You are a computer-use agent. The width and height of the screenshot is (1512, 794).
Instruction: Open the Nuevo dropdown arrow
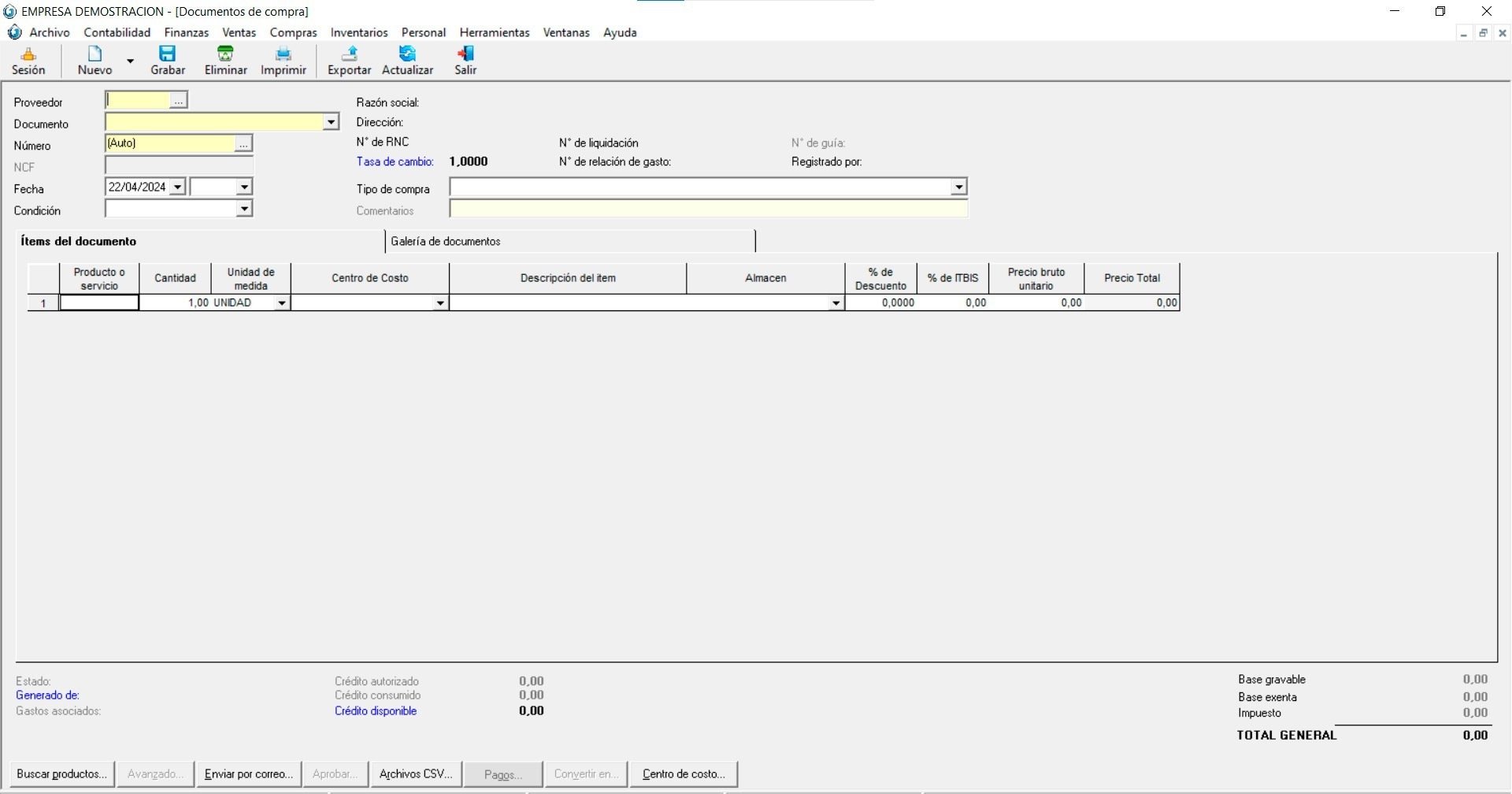[131, 61]
